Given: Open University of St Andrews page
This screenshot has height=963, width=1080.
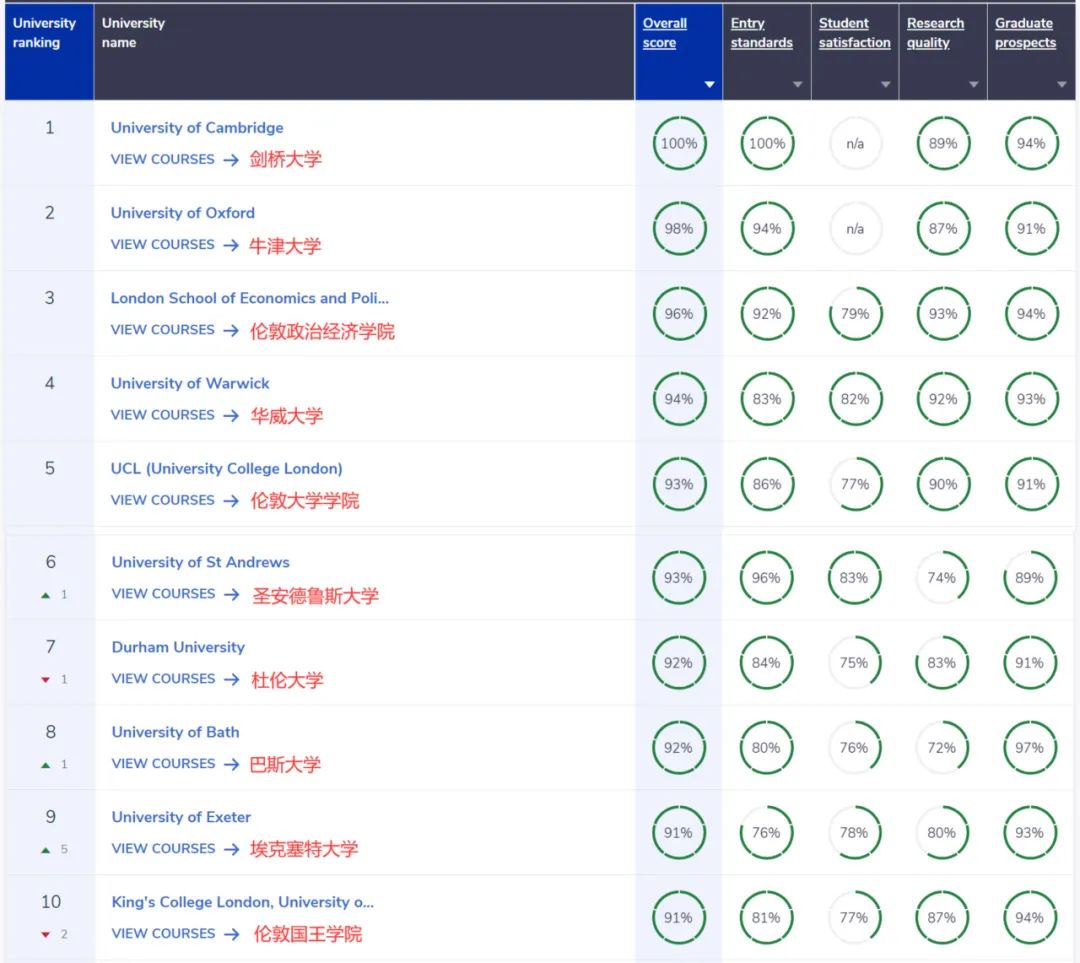Looking at the screenshot, I should [200, 562].
